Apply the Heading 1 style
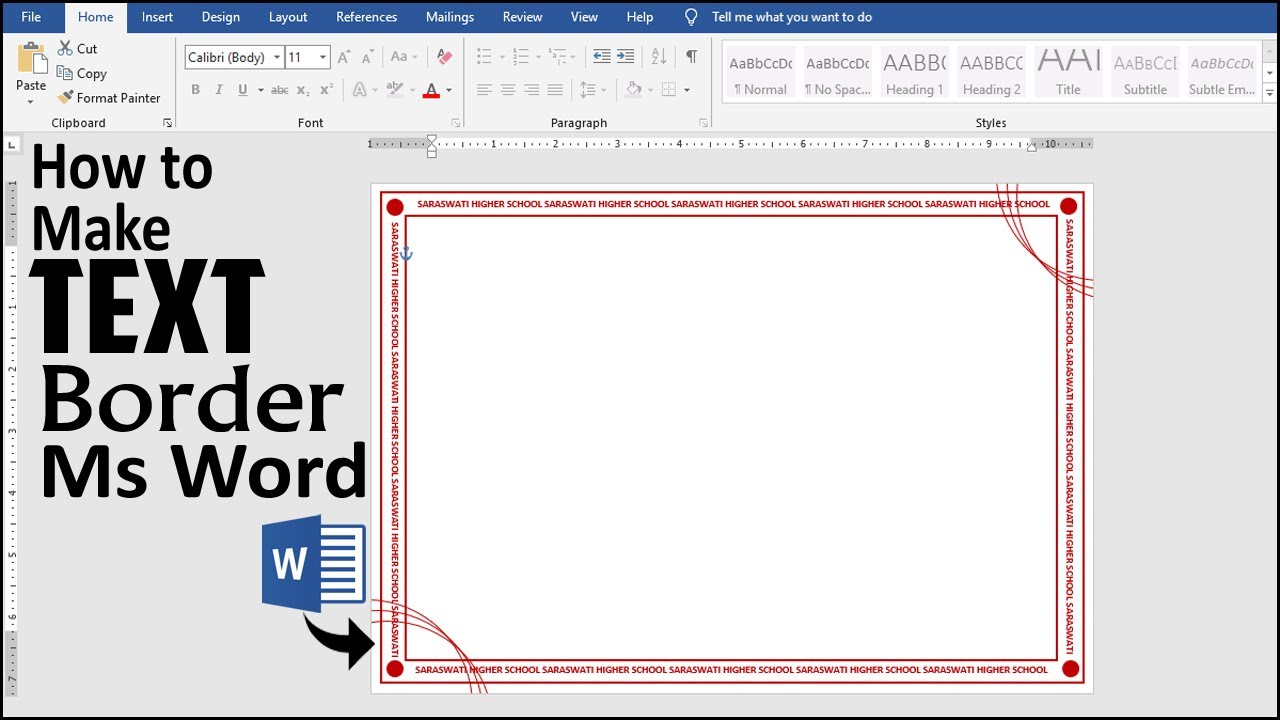This screenshot has height=720, width=1280. tap(914, 70)
